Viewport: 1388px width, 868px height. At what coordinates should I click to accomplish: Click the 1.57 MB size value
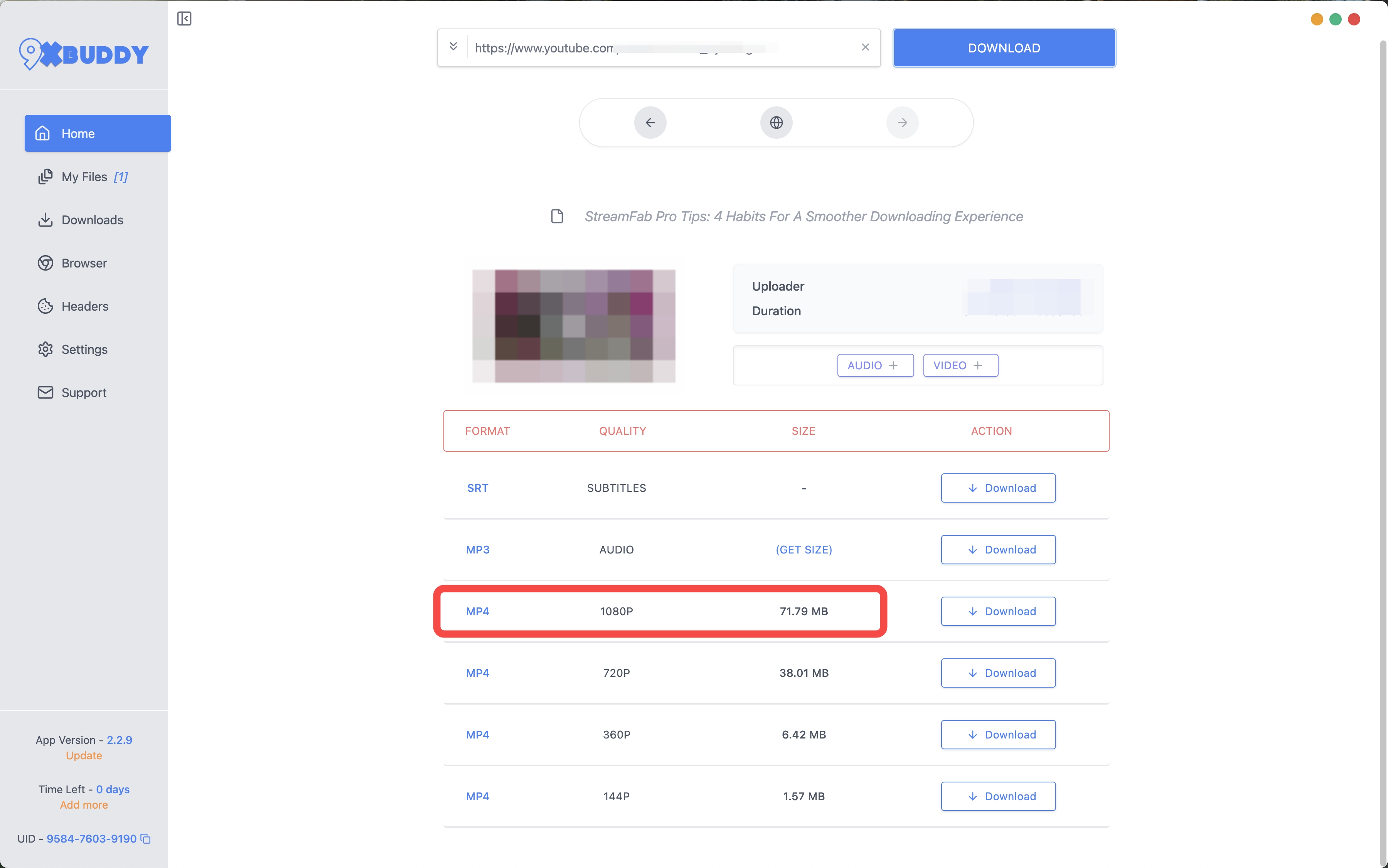click(x=803, y=796)
